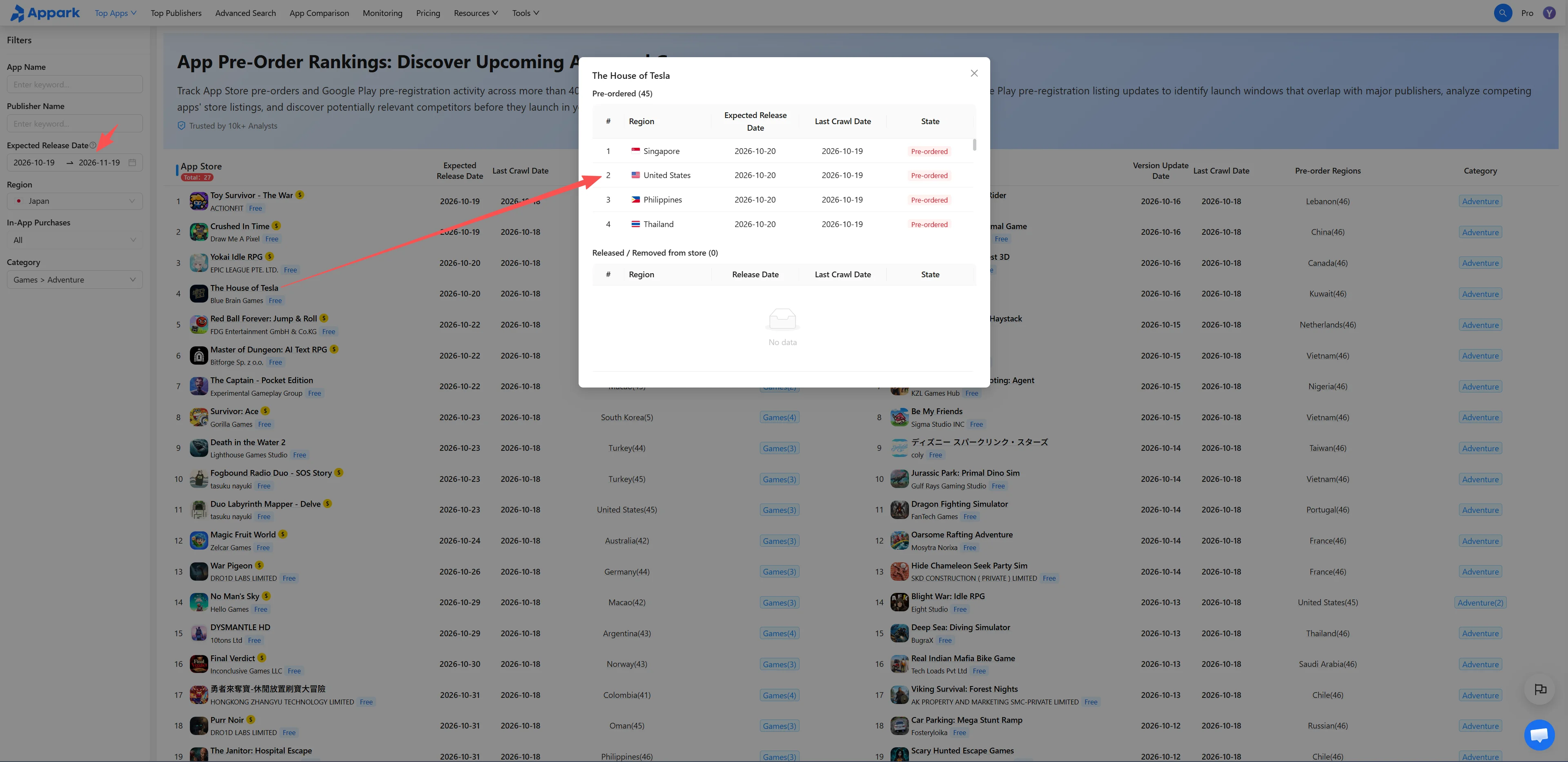The height and width of the screenshot is (762, 1568).
Task: Click United States(45) regions on Duo Labyrinth row
Action: click(x=626, y=509)
